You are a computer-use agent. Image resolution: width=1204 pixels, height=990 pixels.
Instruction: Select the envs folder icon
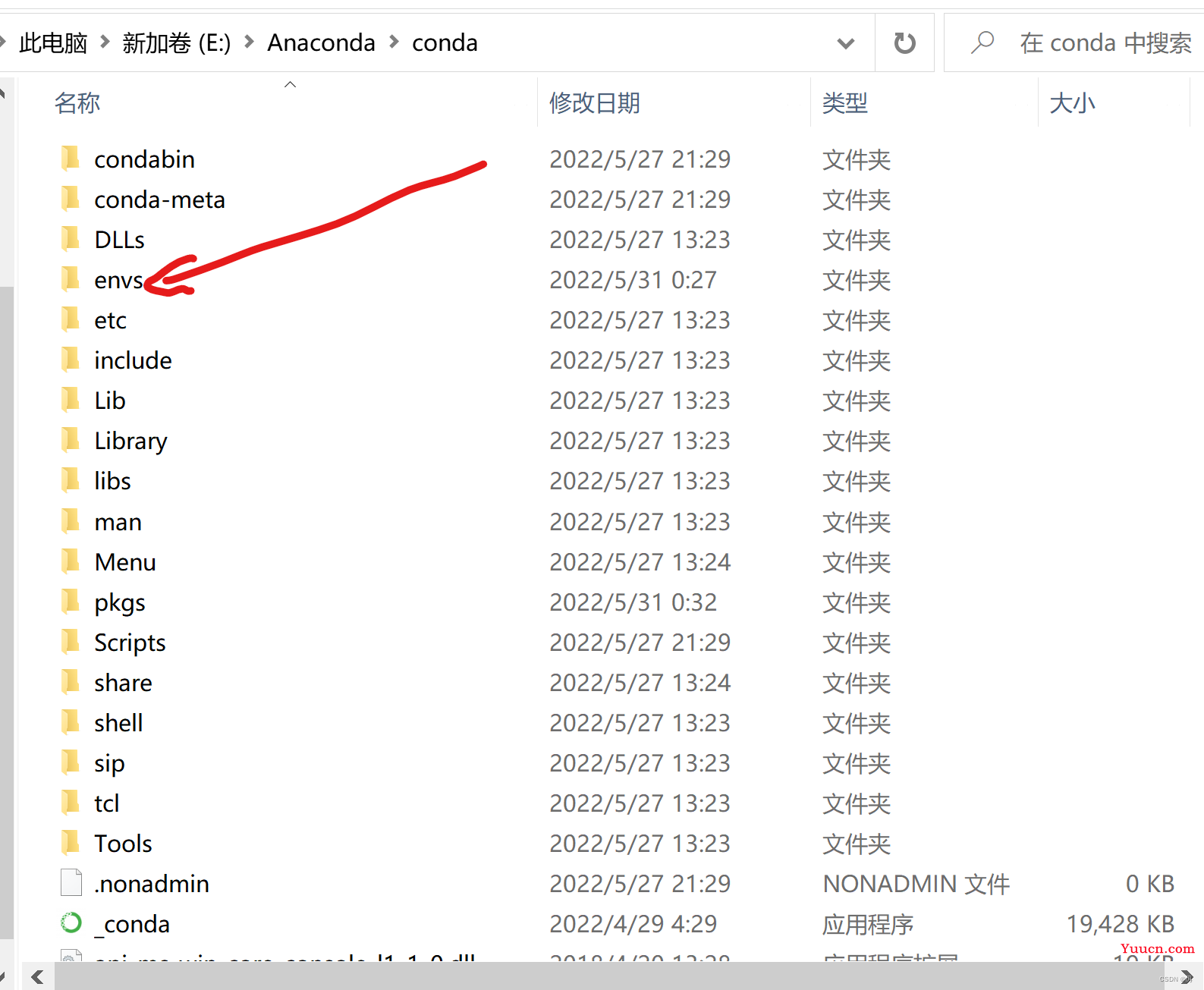pos(70,279)
